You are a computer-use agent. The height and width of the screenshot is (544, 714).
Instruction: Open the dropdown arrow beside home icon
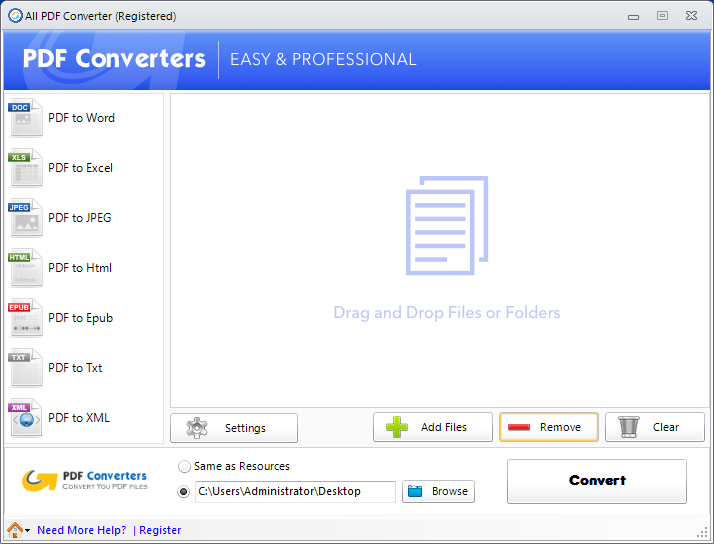pos(28,531)
